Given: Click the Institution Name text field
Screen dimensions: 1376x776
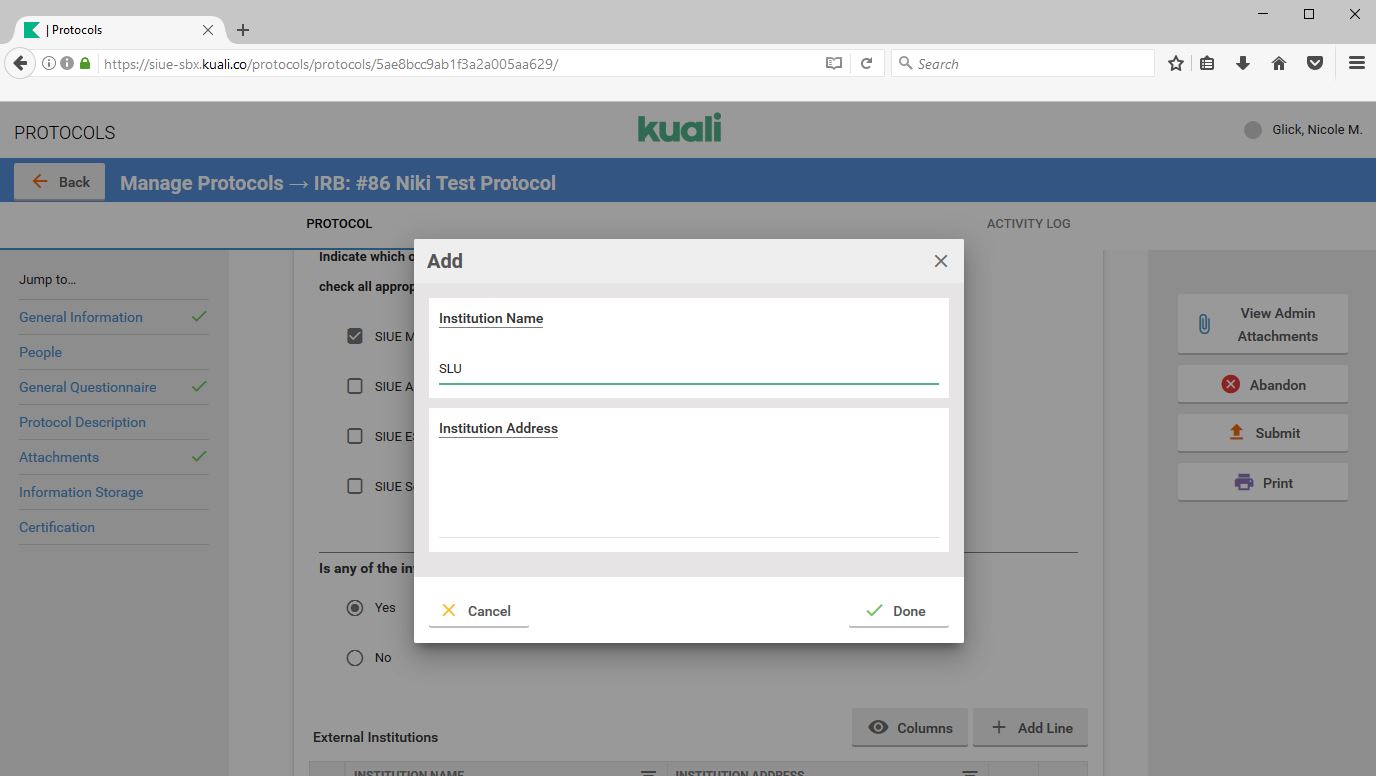Looking at the screenshot, I should click(x=688, y=369).
